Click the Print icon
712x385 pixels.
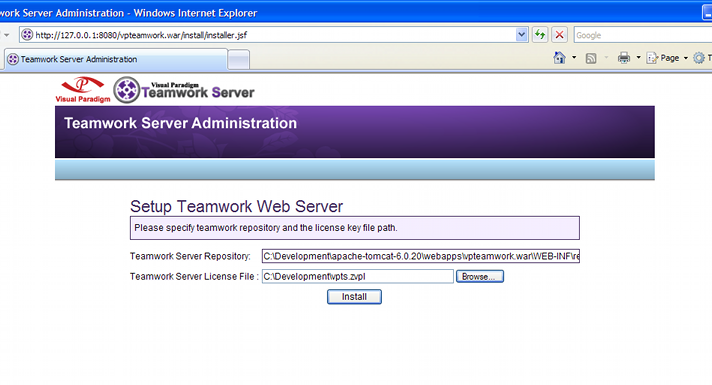[x=624, y=58]
